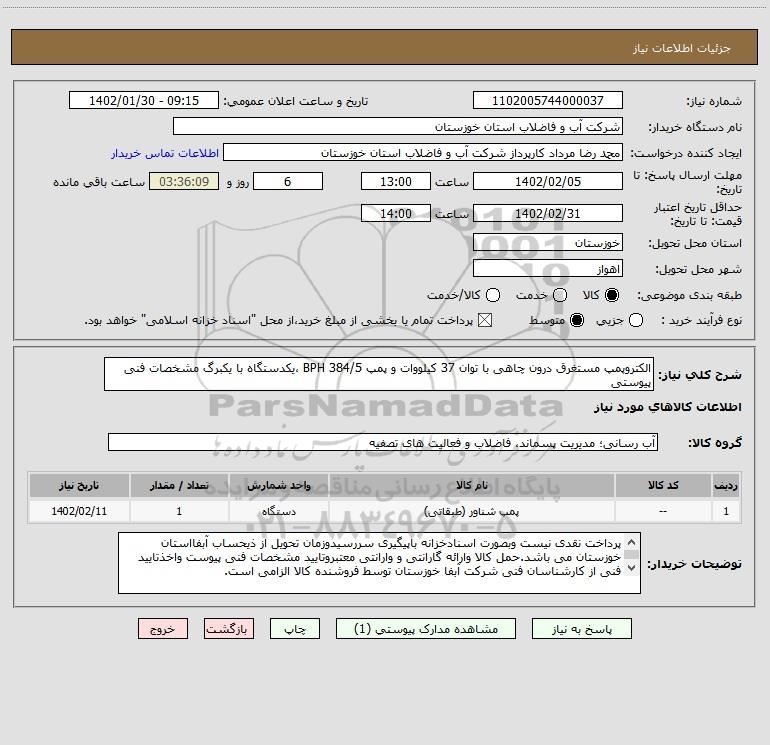Click delivery province field خوزستان

click(548, 243)
